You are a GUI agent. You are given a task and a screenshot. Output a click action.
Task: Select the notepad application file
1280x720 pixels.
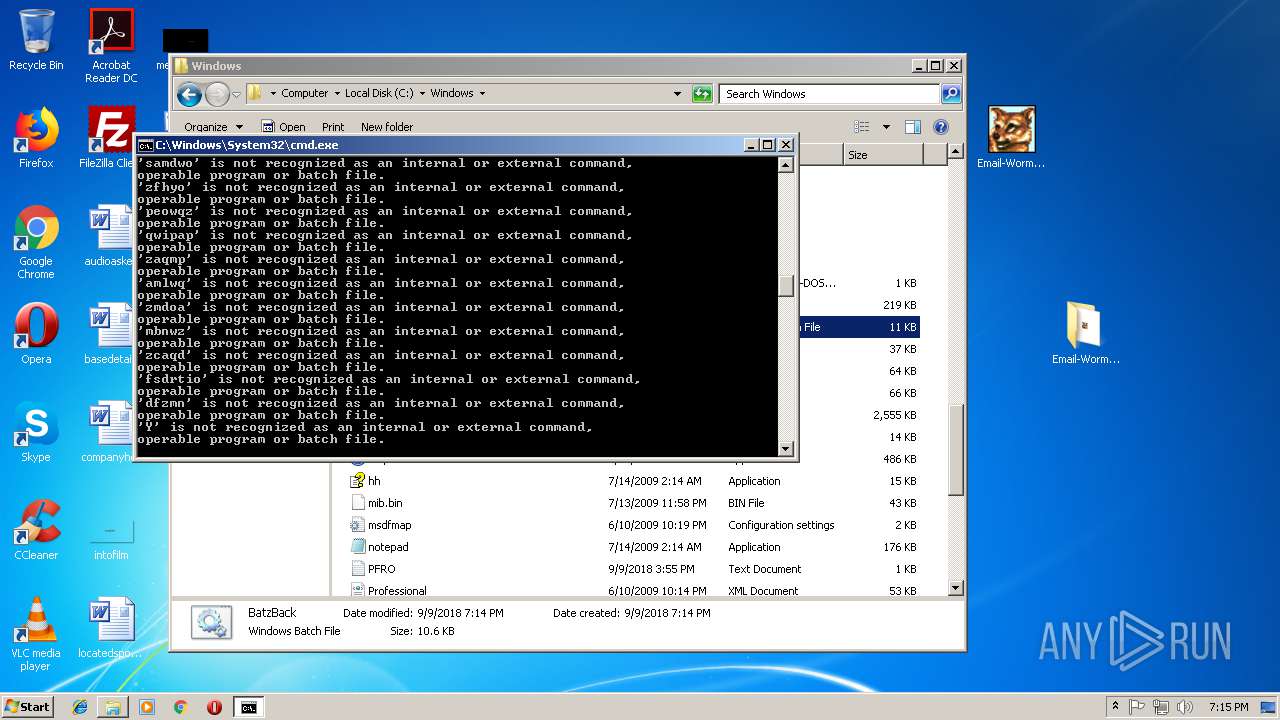[x=633, y=547]
